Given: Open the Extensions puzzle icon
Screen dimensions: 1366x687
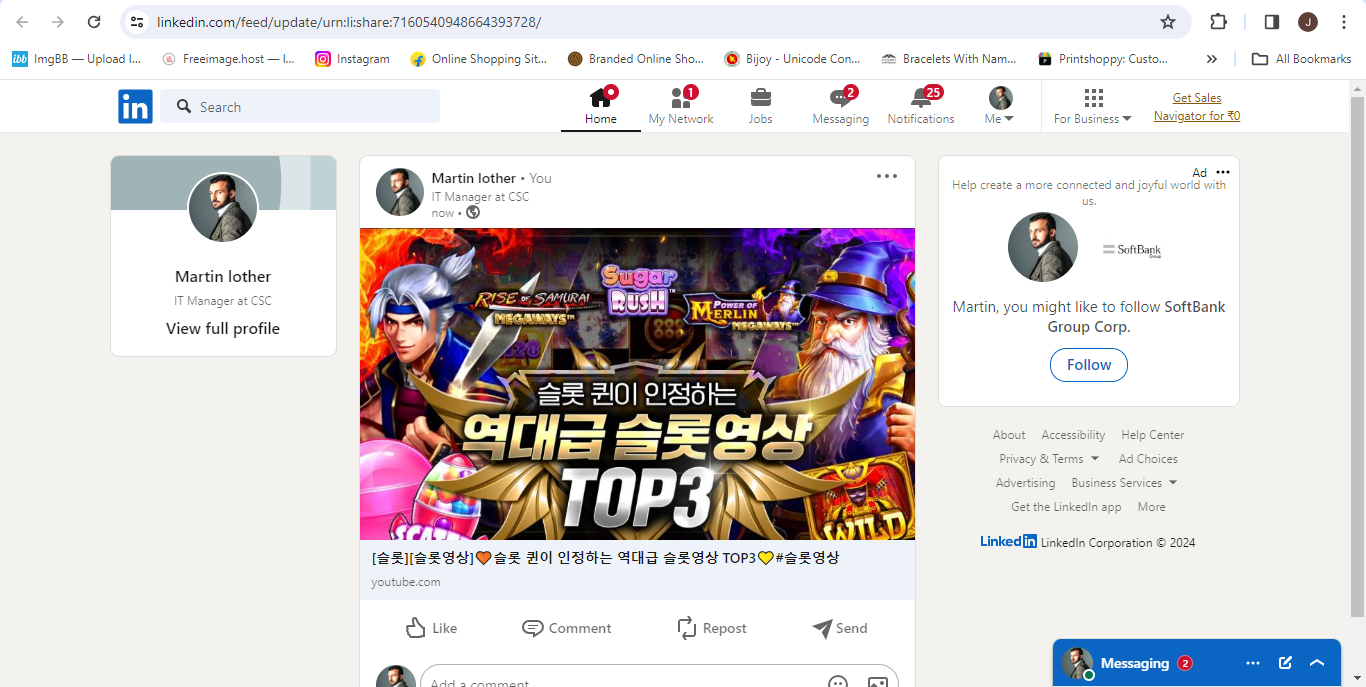Looking at the screenshot, I should (x=1218, y=22).
